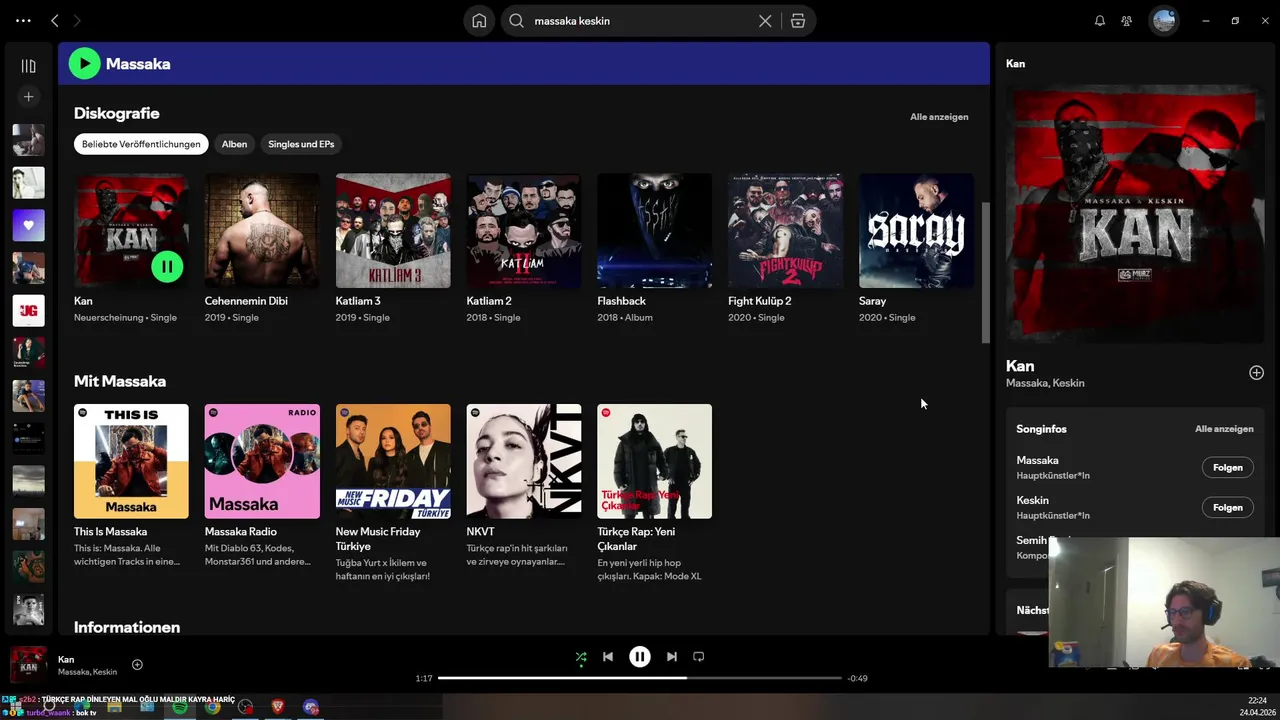Open now playing Kan cover thumbnail
Image resolution: width=1280 pixels, height=720 pixels.
(x=28, y=665)
